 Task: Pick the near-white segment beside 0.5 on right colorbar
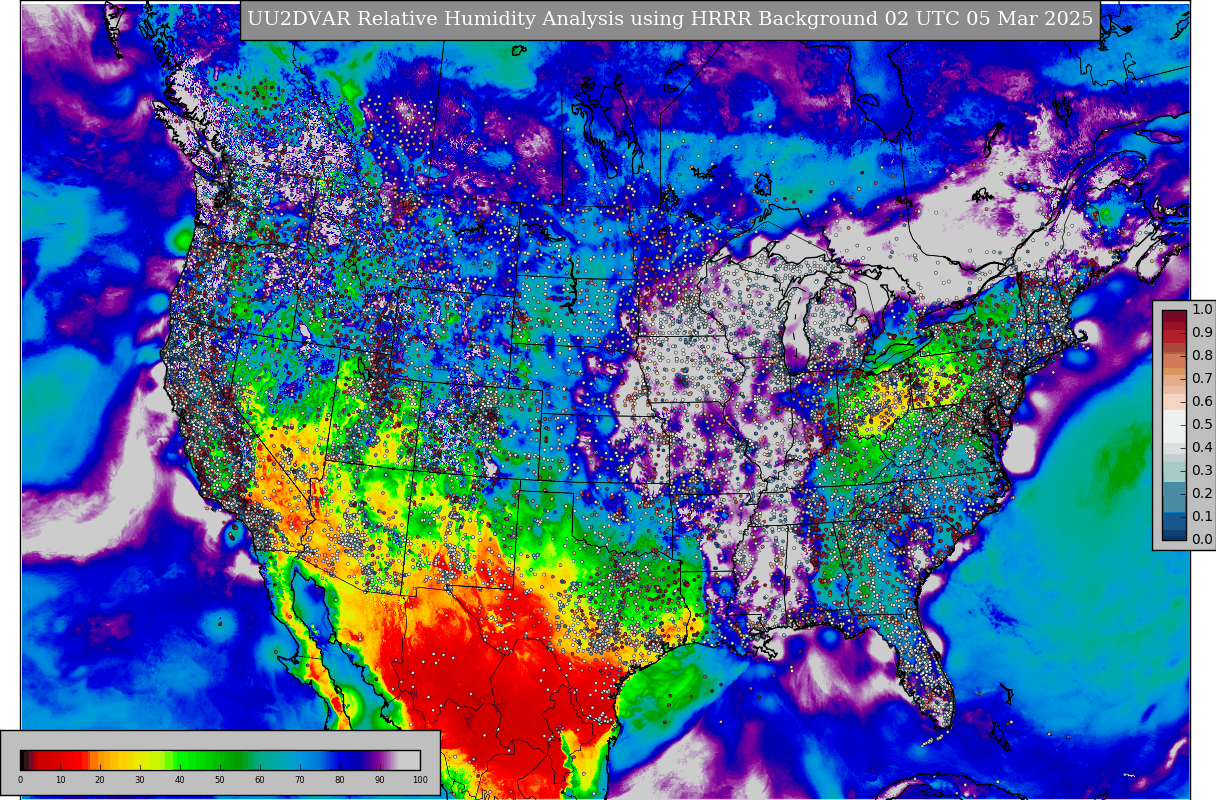[x=1174, y=425]
